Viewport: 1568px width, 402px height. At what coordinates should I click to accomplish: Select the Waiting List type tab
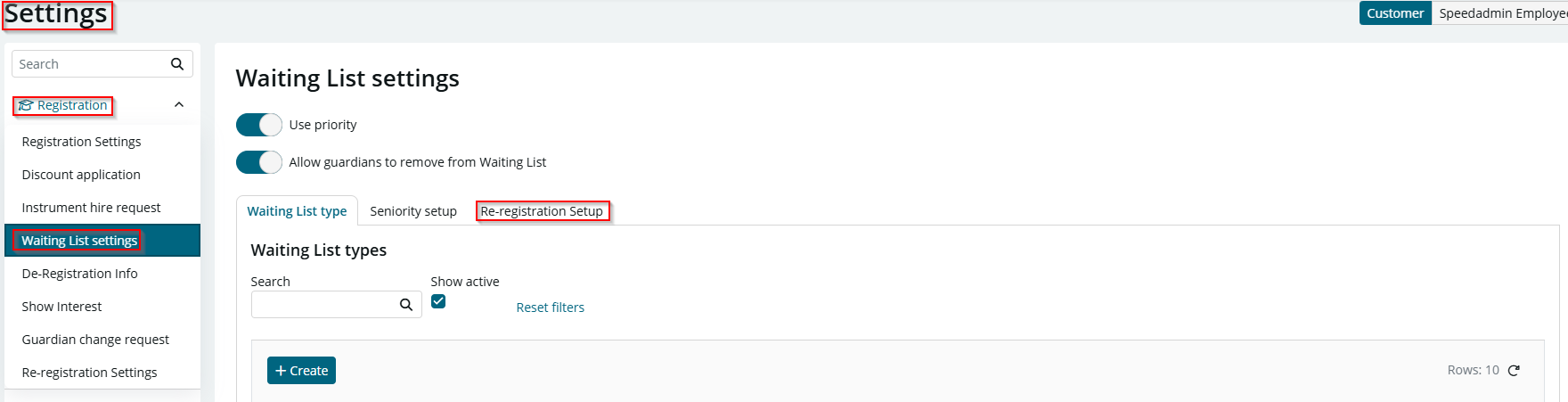297,211
